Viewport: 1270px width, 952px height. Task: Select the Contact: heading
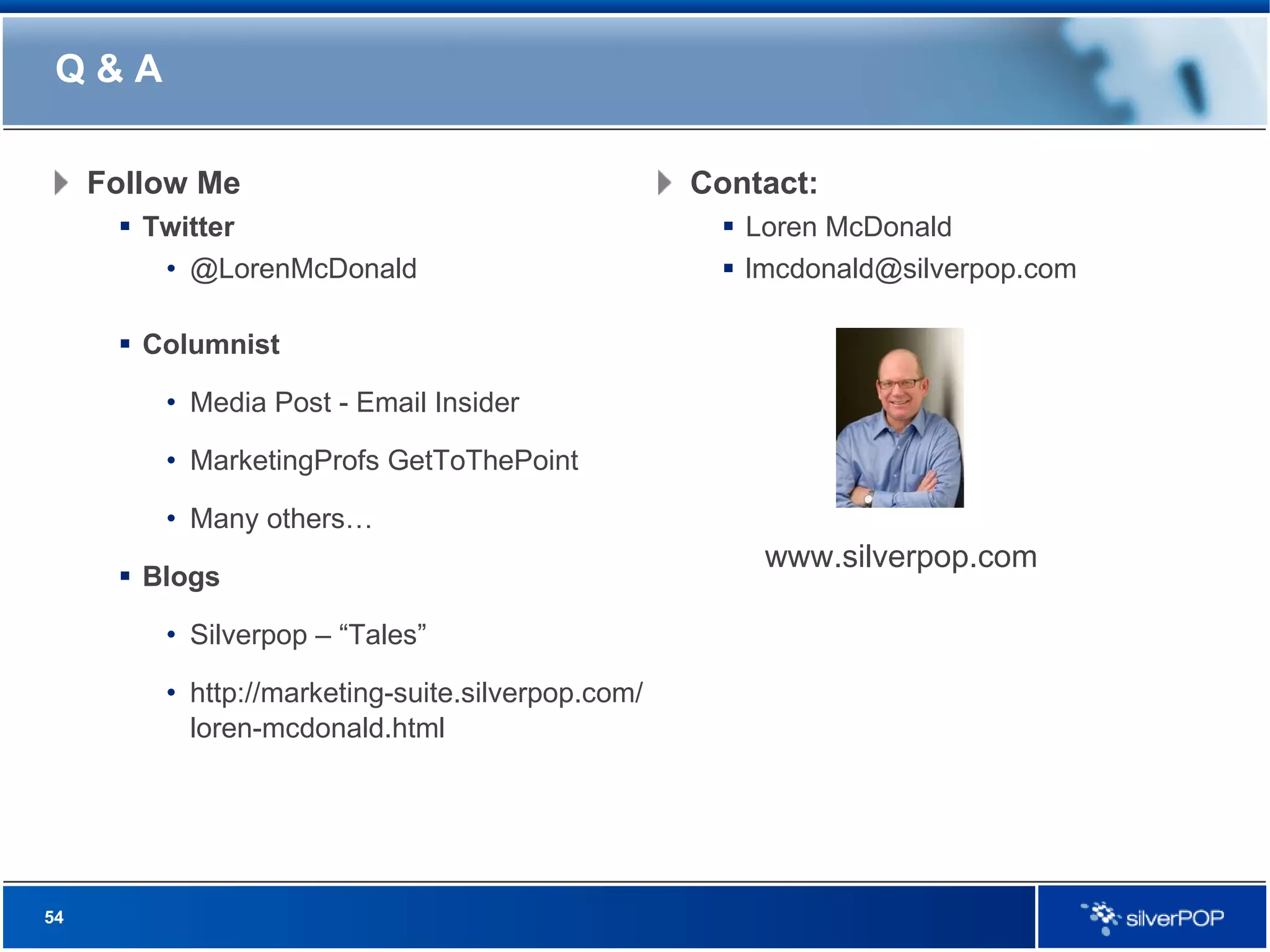[x=754, y=183]
